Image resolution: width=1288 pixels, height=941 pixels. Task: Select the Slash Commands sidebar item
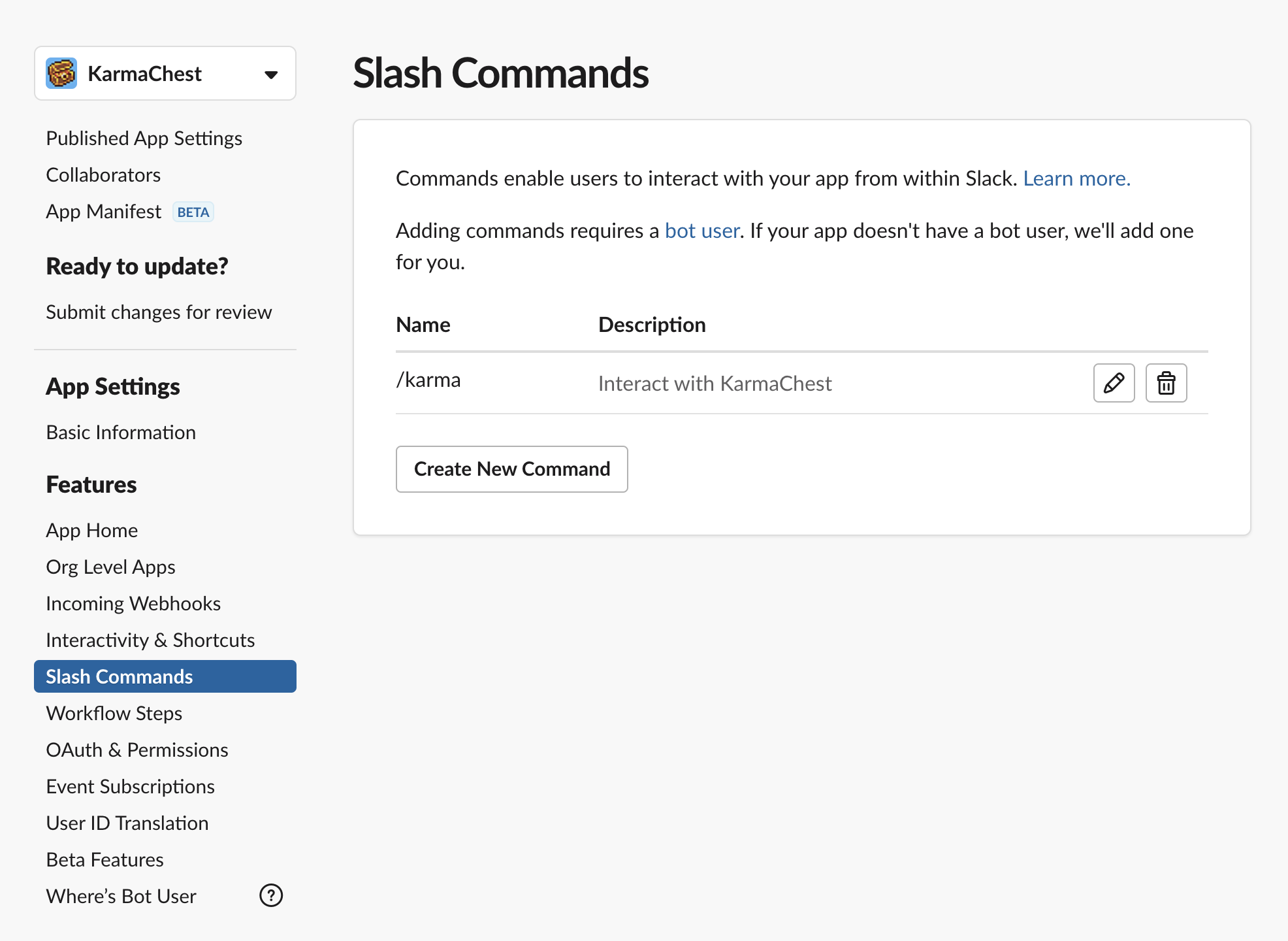(165, 676)
